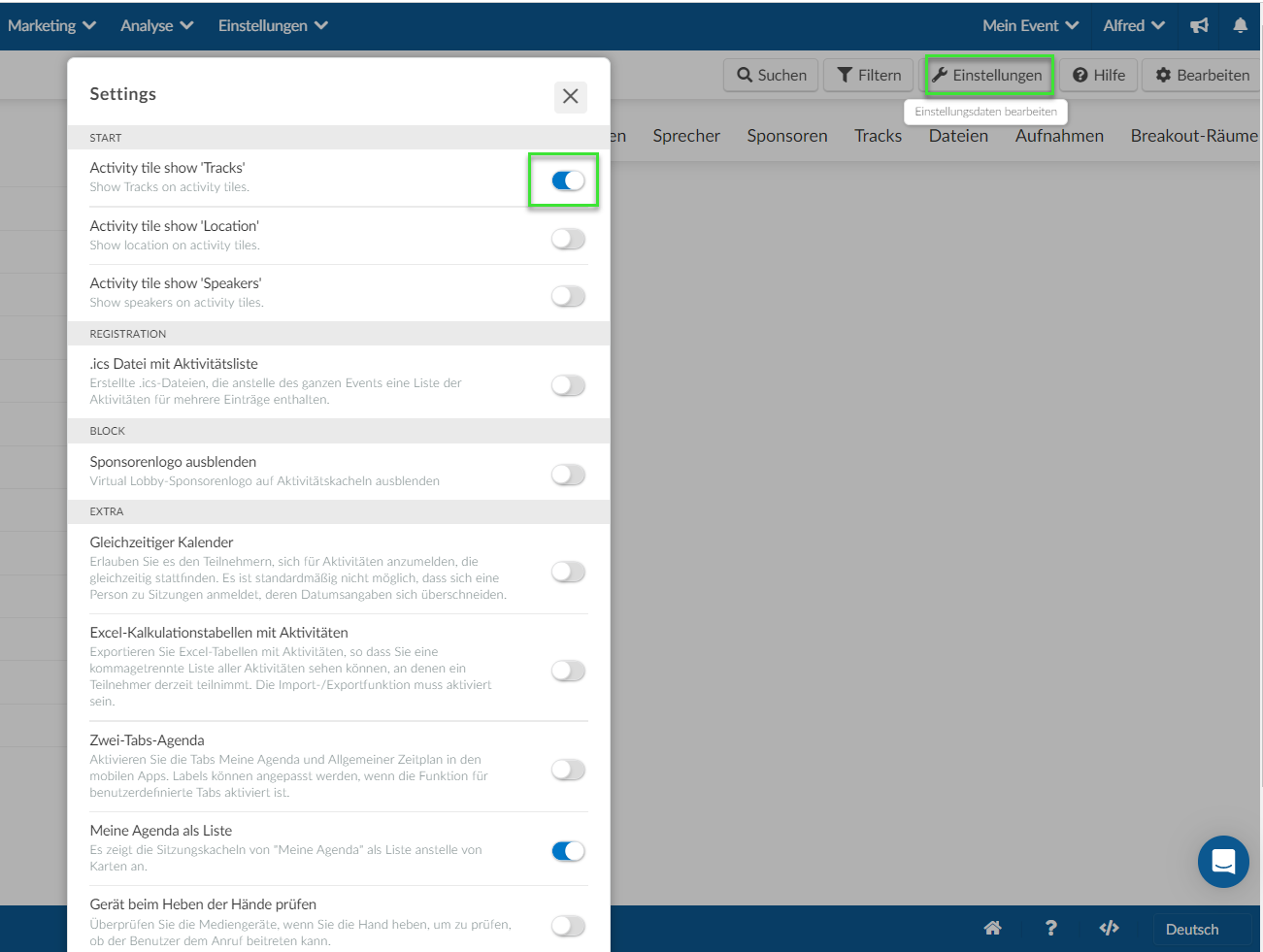Open Hilfe help button
1263x952 pixels.
pos(1099,75)
